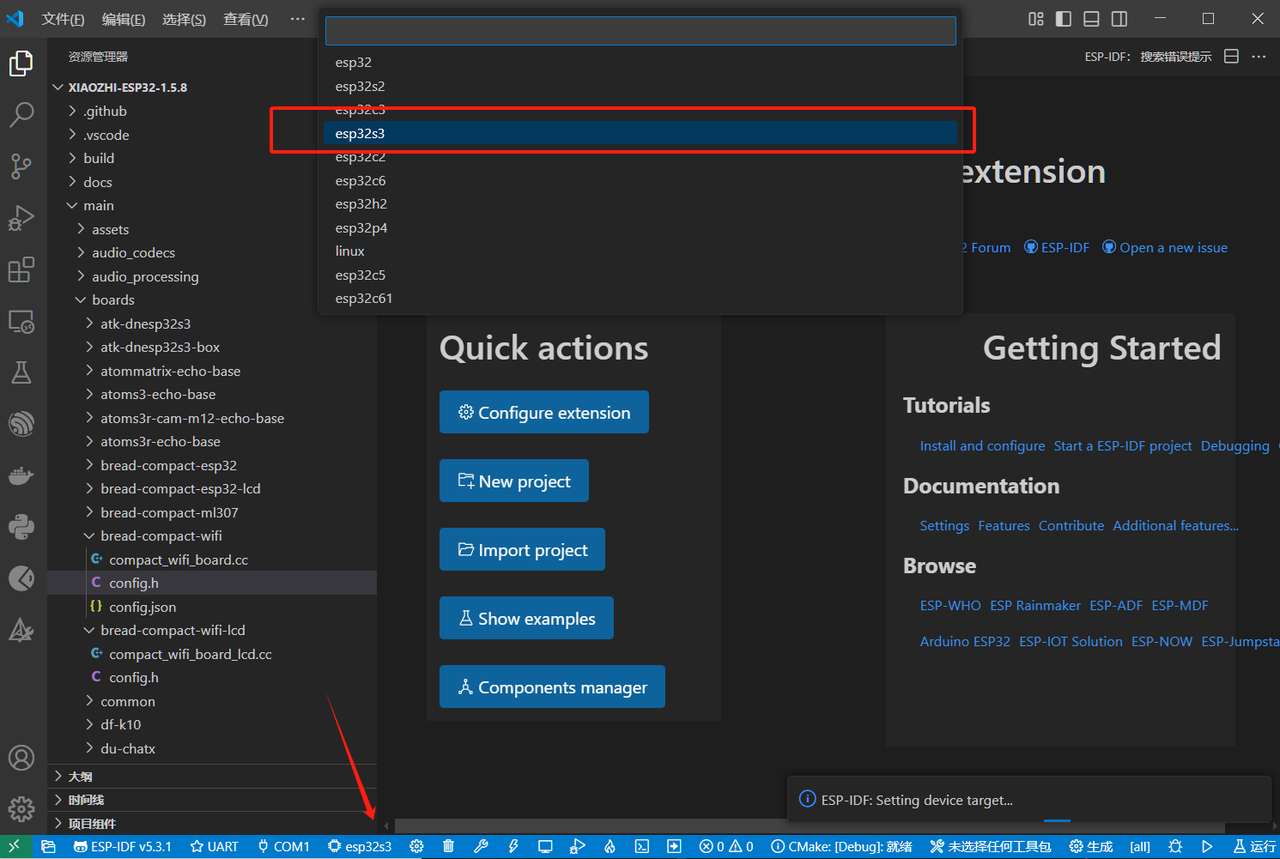Open the Source Control view in activity bar
Viewport: 1280px width, 859px height.
click(21, 166)
